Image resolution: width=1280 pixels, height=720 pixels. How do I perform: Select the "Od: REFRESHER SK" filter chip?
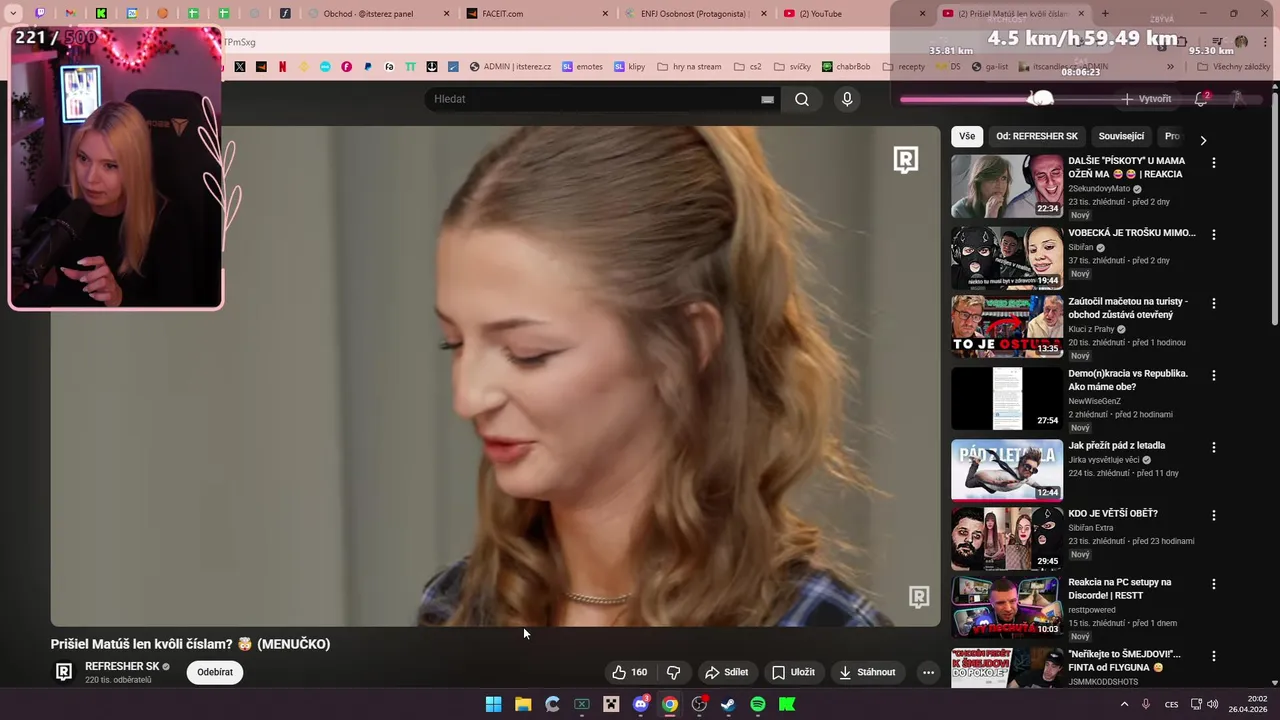click(1037, 136)
